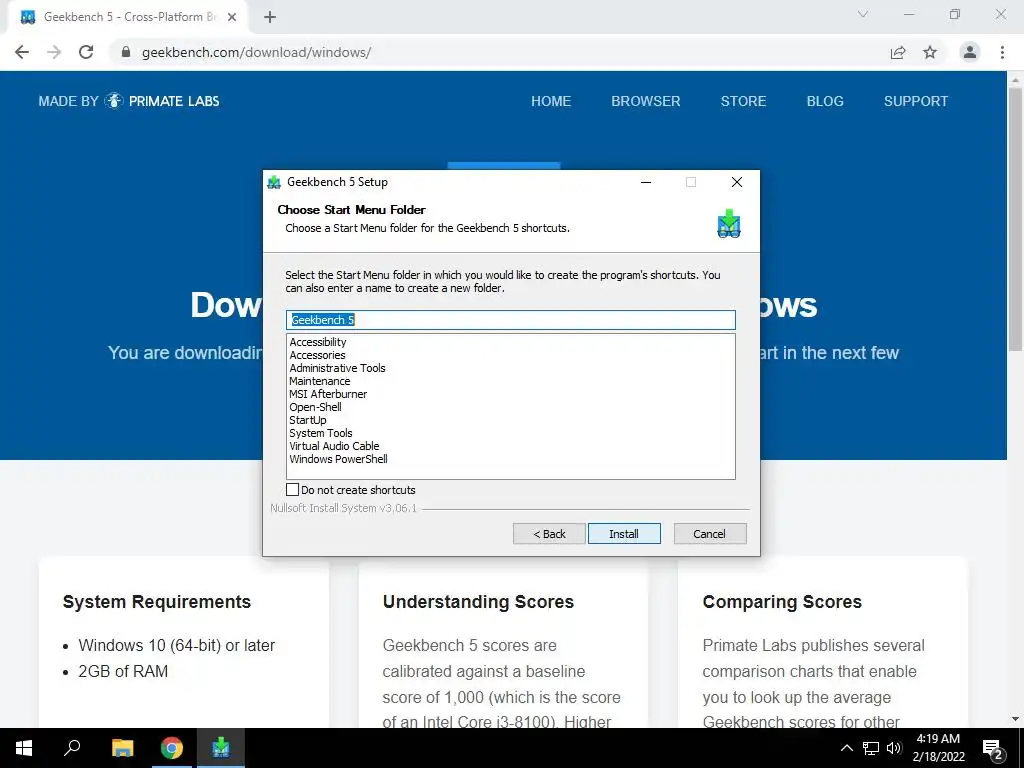Open HOME in site navigation
This screenshot has width=1024, height=768.
coord(551,101)
